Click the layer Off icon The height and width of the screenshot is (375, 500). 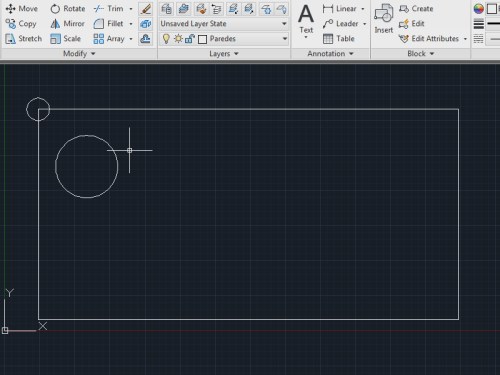pyautogui.click(x=282, y=9)
